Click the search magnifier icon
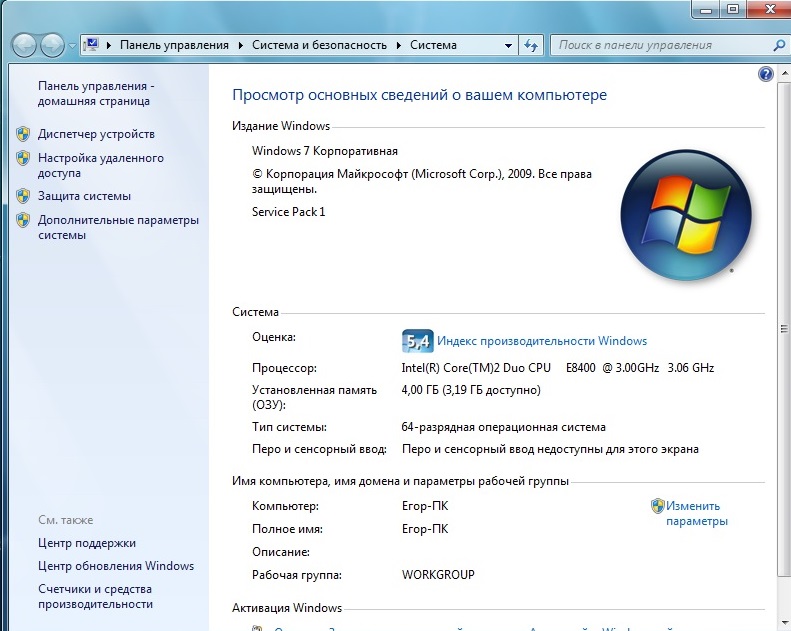The height and width of the screenshot is (631, 791). click(779, 45)
